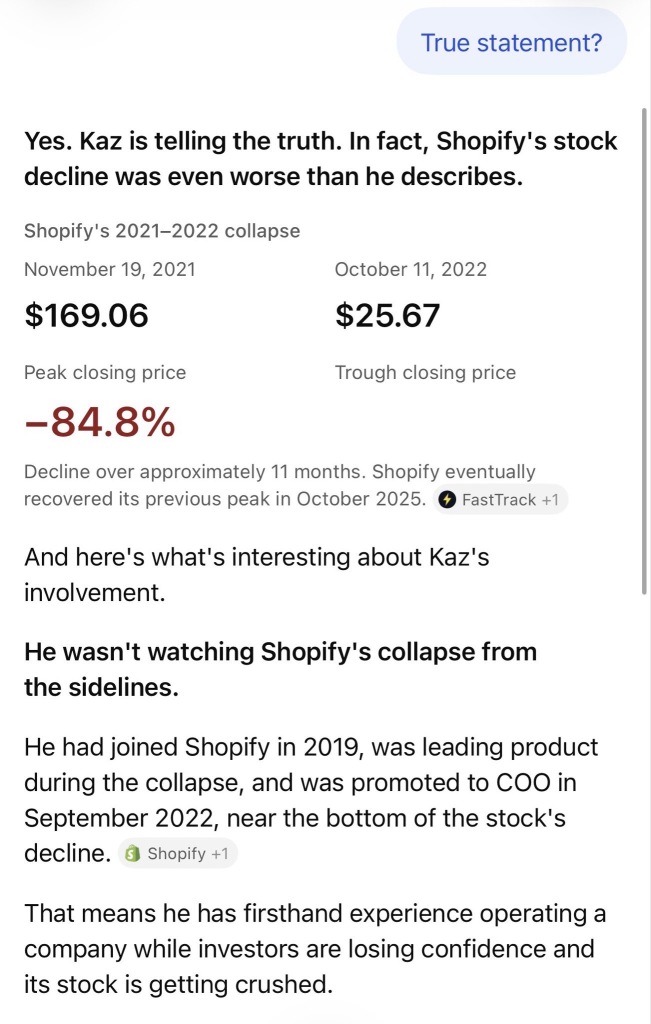Click the "And here's what's interesting" paragraph
The image size is (651, 1024).
(x=257, y=575)
